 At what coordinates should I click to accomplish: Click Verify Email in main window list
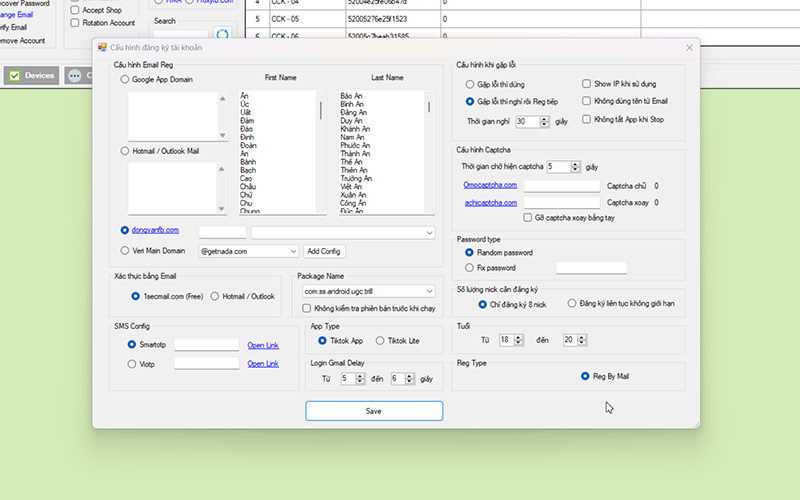13,28
